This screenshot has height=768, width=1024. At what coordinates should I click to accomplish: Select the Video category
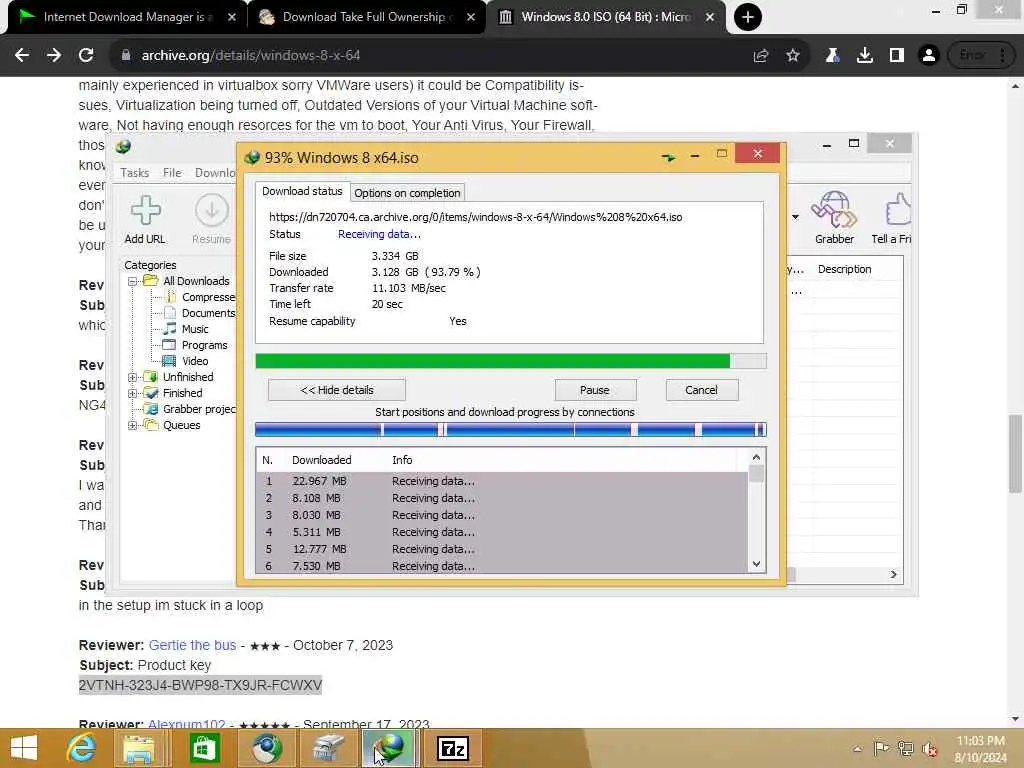coord(195,361)
